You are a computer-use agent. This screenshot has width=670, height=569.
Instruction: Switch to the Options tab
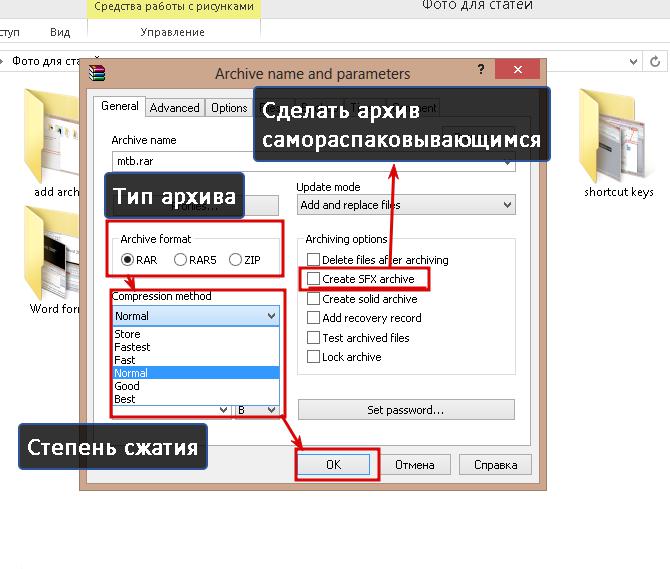229,108
